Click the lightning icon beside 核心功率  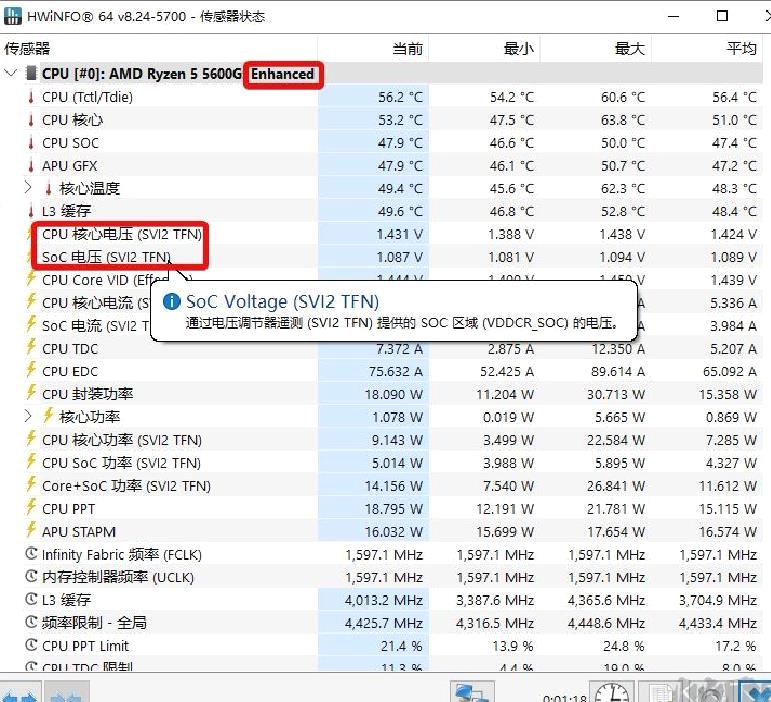48,416
